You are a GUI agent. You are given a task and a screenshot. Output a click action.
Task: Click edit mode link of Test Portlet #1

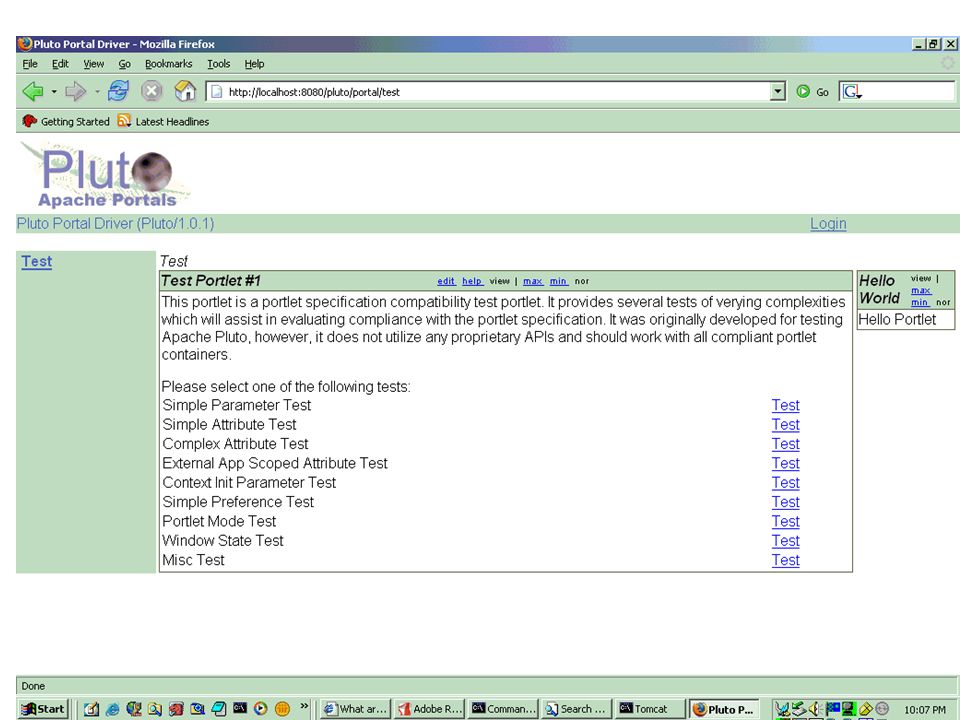click(446, 281)
